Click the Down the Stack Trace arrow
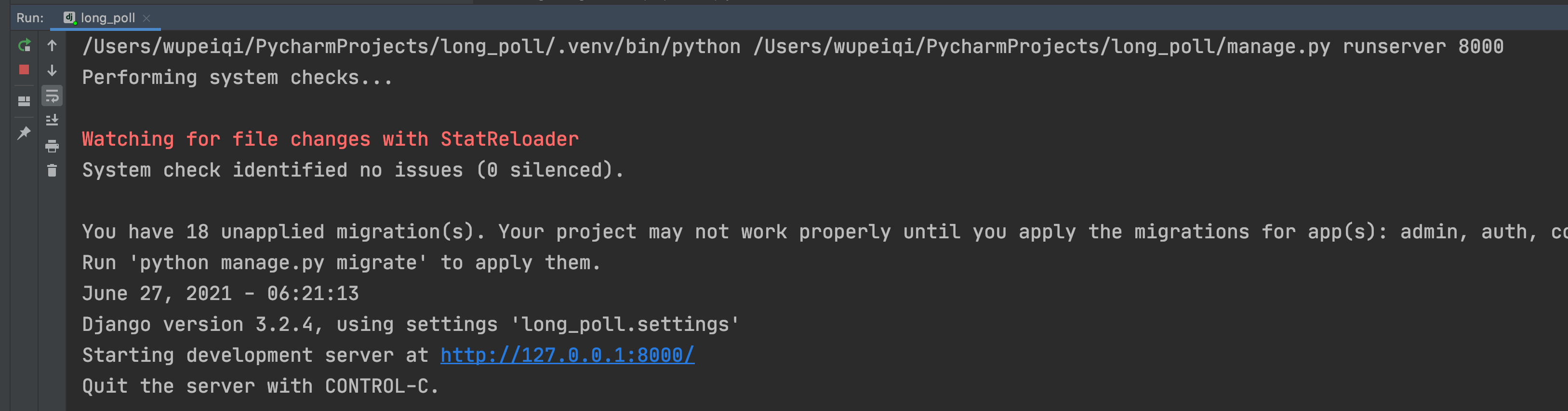1568x411 pixels. [x=52, y=71]
